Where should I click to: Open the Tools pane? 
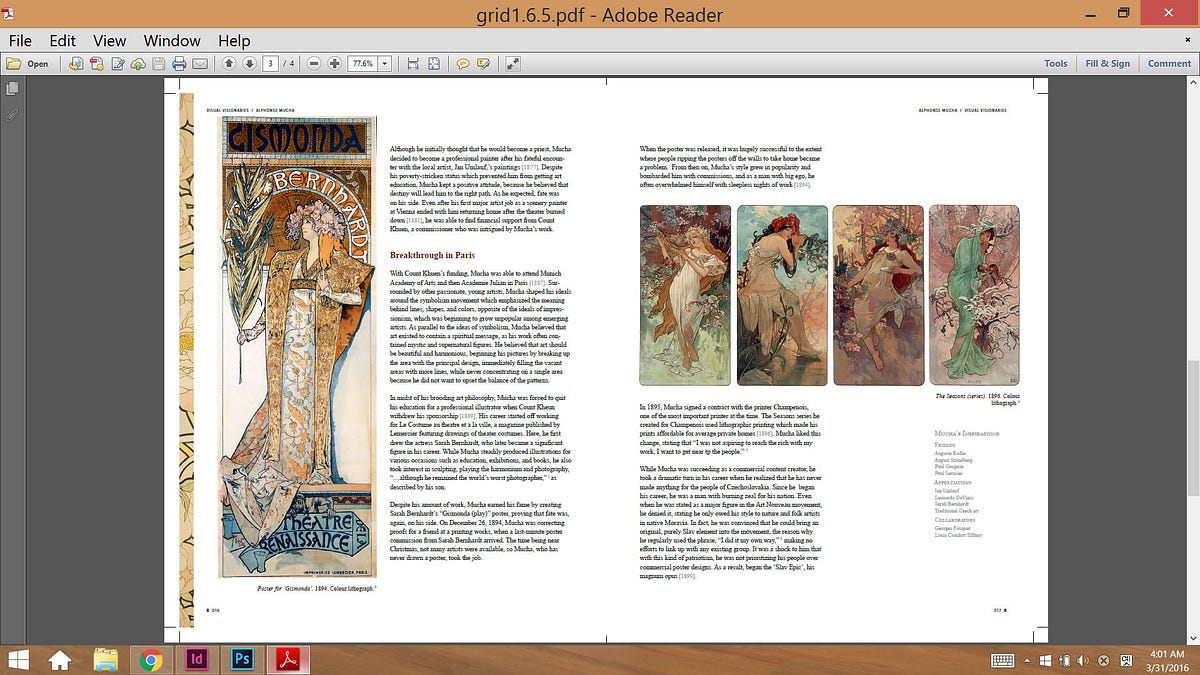point(1056,63)
